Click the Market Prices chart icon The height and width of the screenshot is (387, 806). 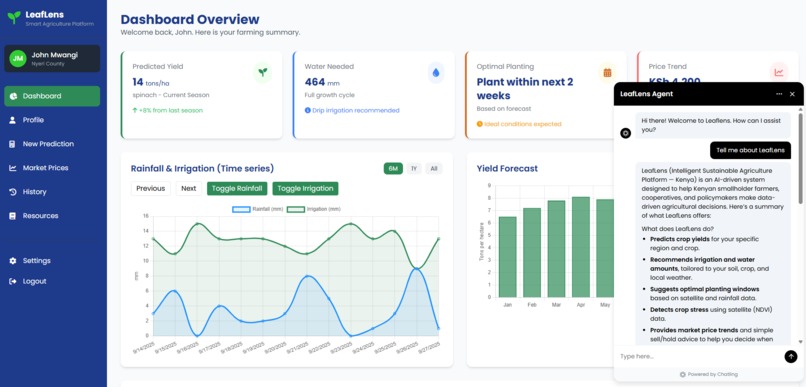tap(12, 168)
